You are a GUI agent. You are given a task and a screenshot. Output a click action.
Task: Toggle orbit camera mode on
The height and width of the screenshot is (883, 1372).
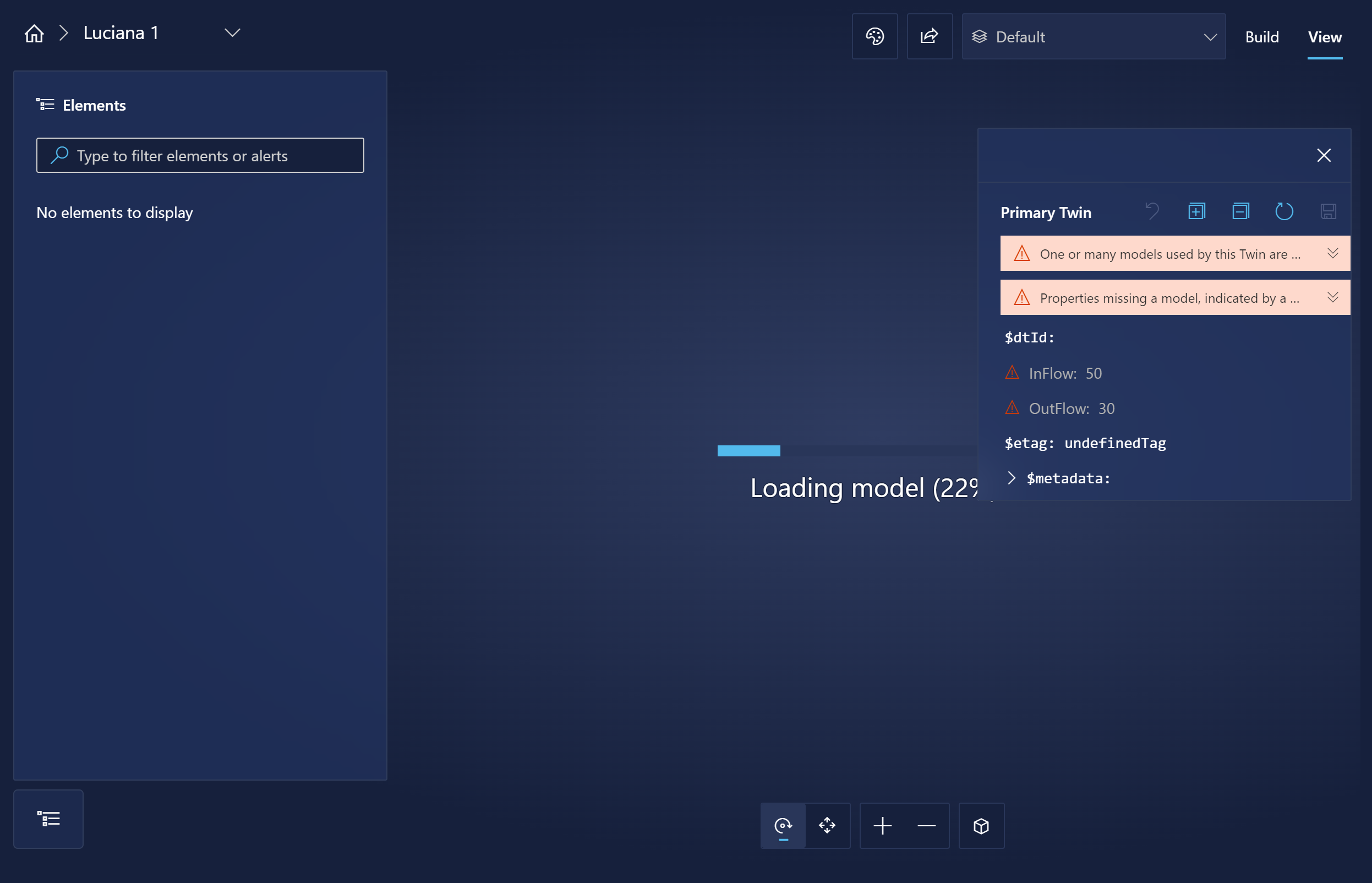(x=782, y=826)
